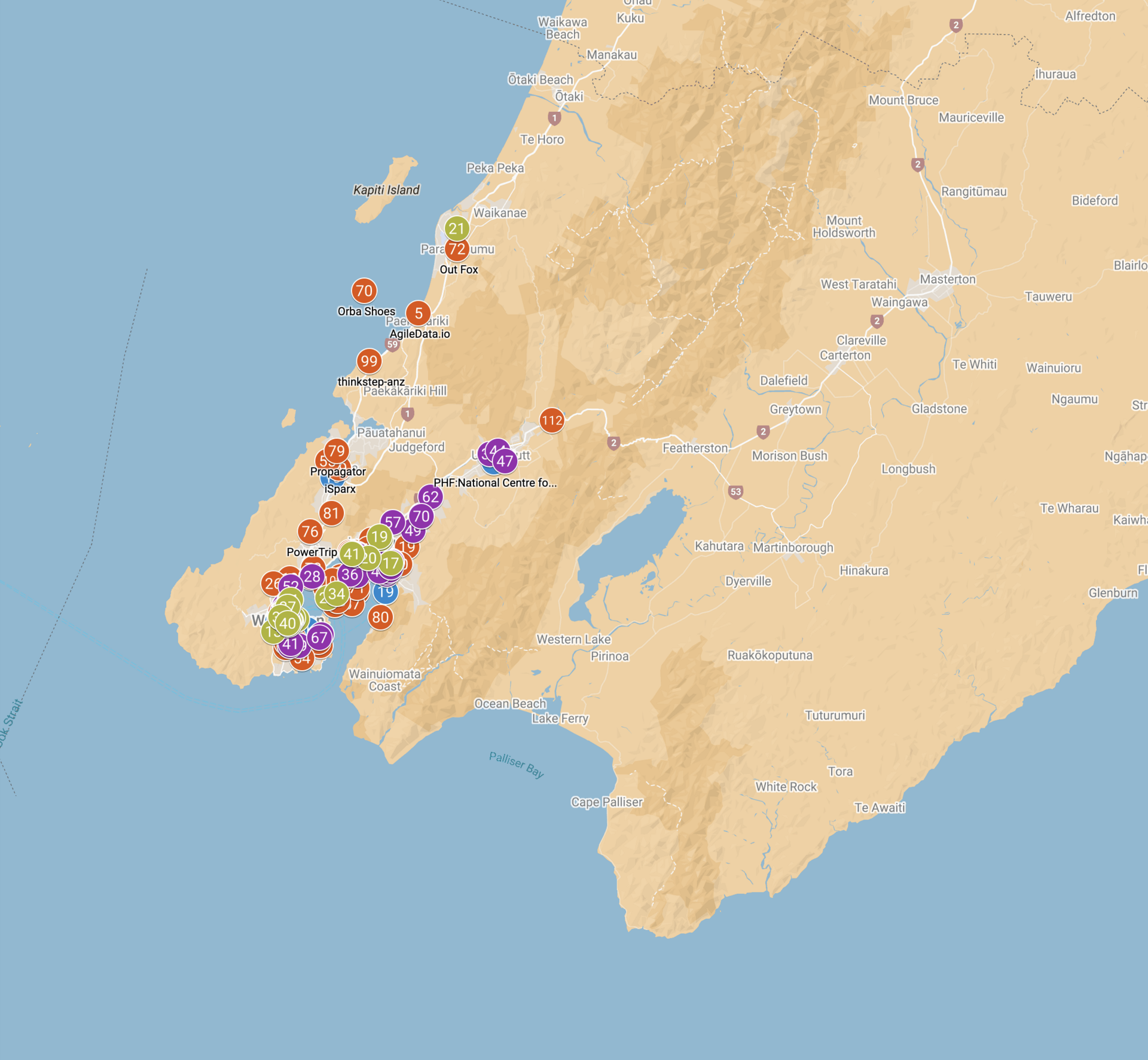
Task: Click the thinkstep-anz label
Action: click(371, 381)
